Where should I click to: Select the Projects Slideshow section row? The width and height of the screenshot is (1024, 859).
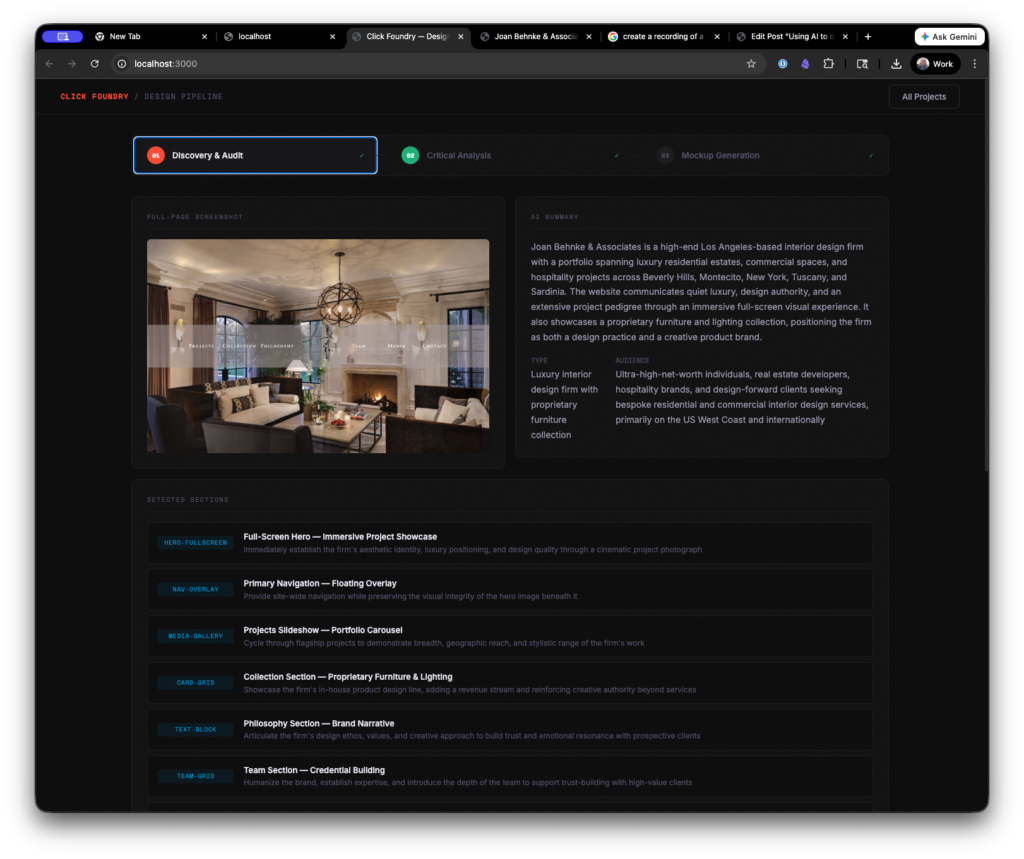coord(510,636)
